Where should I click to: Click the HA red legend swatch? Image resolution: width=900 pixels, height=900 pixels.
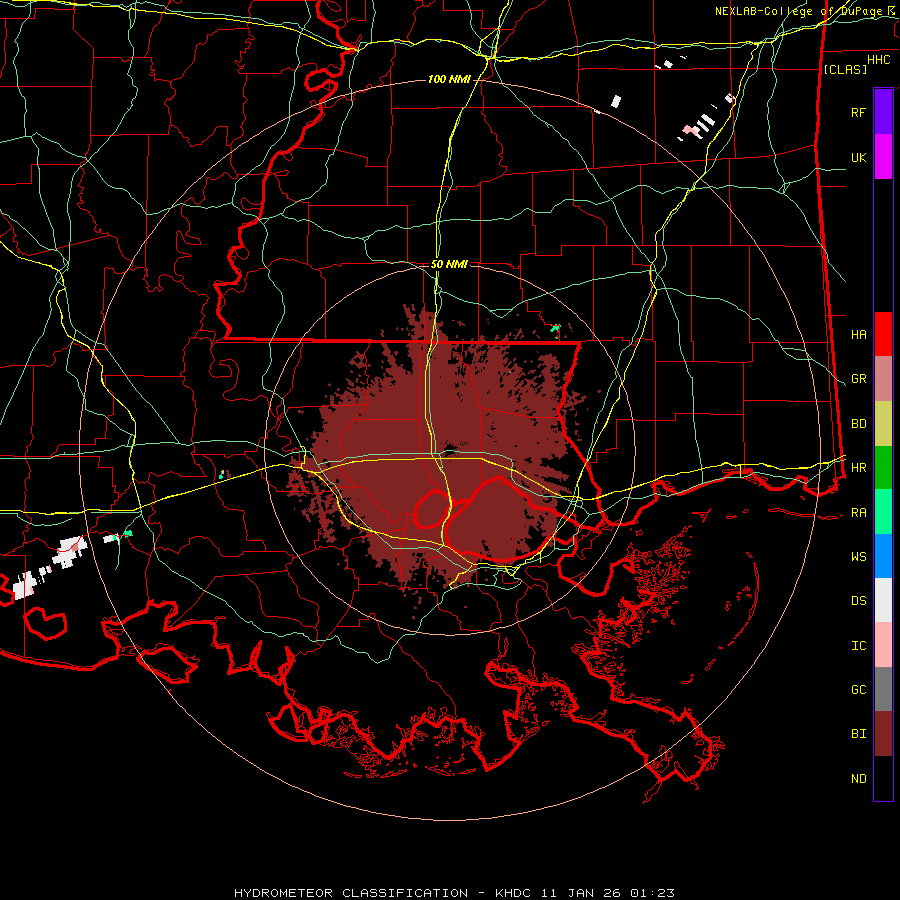pyautogui.click(x=883, y=334)
